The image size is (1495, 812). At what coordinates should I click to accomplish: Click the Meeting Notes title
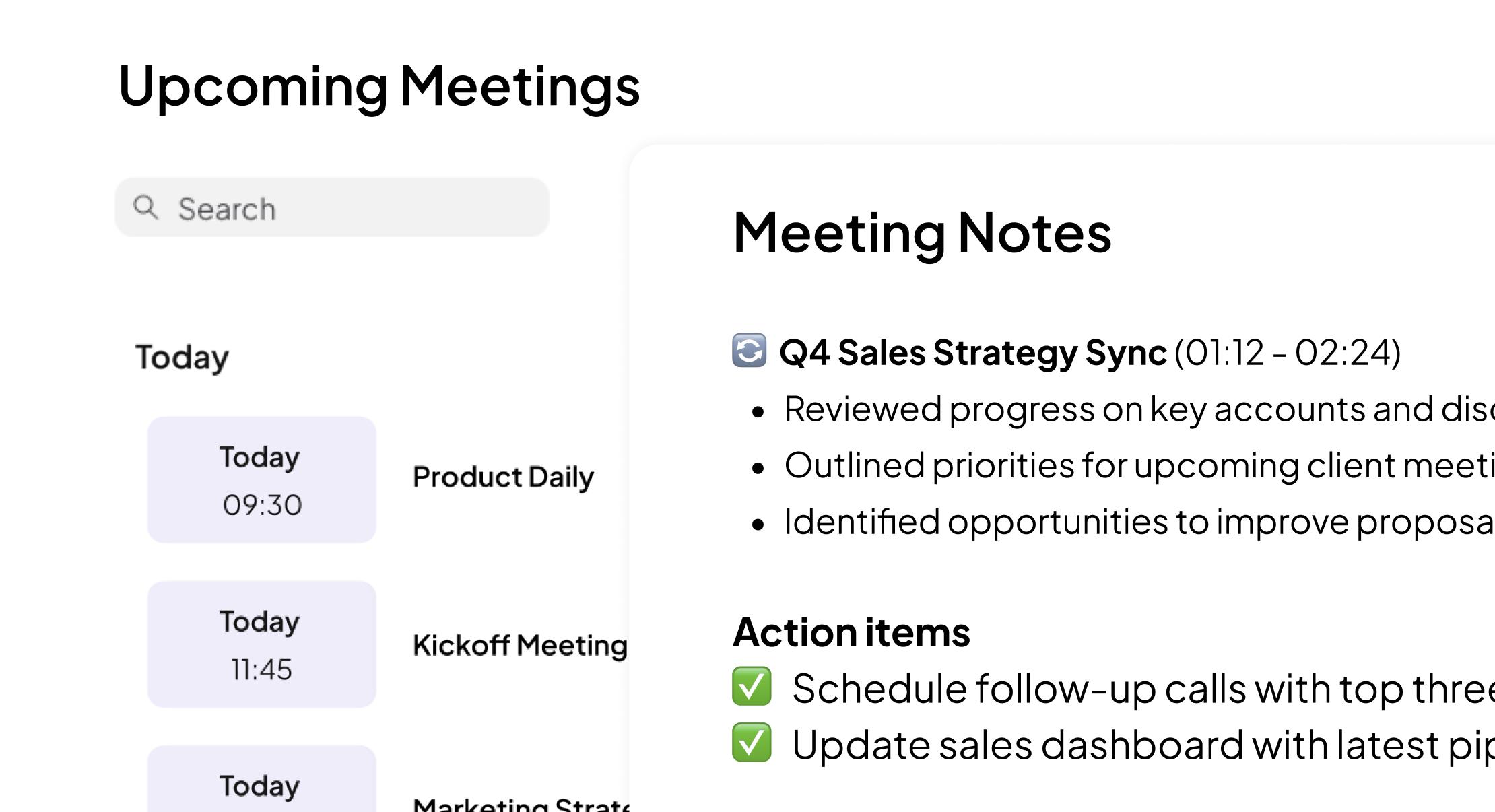tap(922, 234)
